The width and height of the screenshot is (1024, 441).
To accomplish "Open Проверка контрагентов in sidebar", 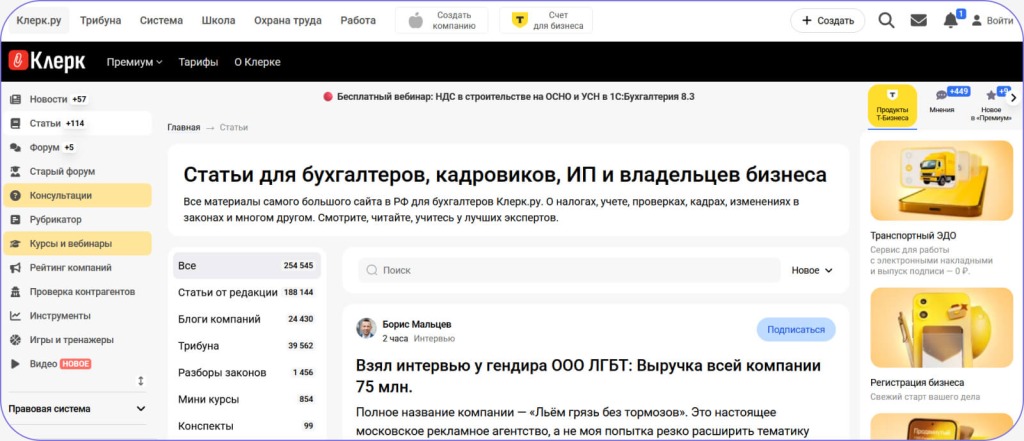I will [x=77, y=291].
